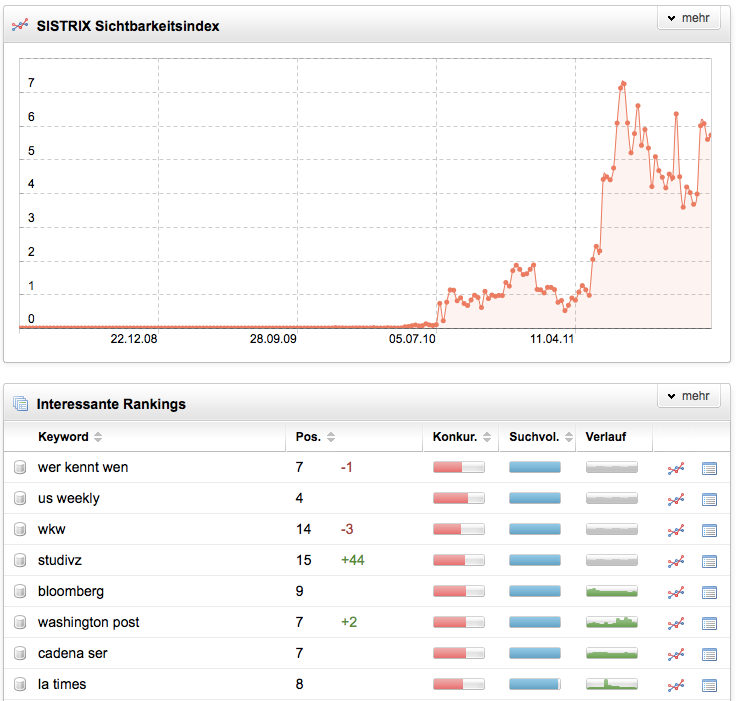This screenshot has width=740, height=701.
Task: Open the 'washington post' keyword link
Action: pos(88,622)
